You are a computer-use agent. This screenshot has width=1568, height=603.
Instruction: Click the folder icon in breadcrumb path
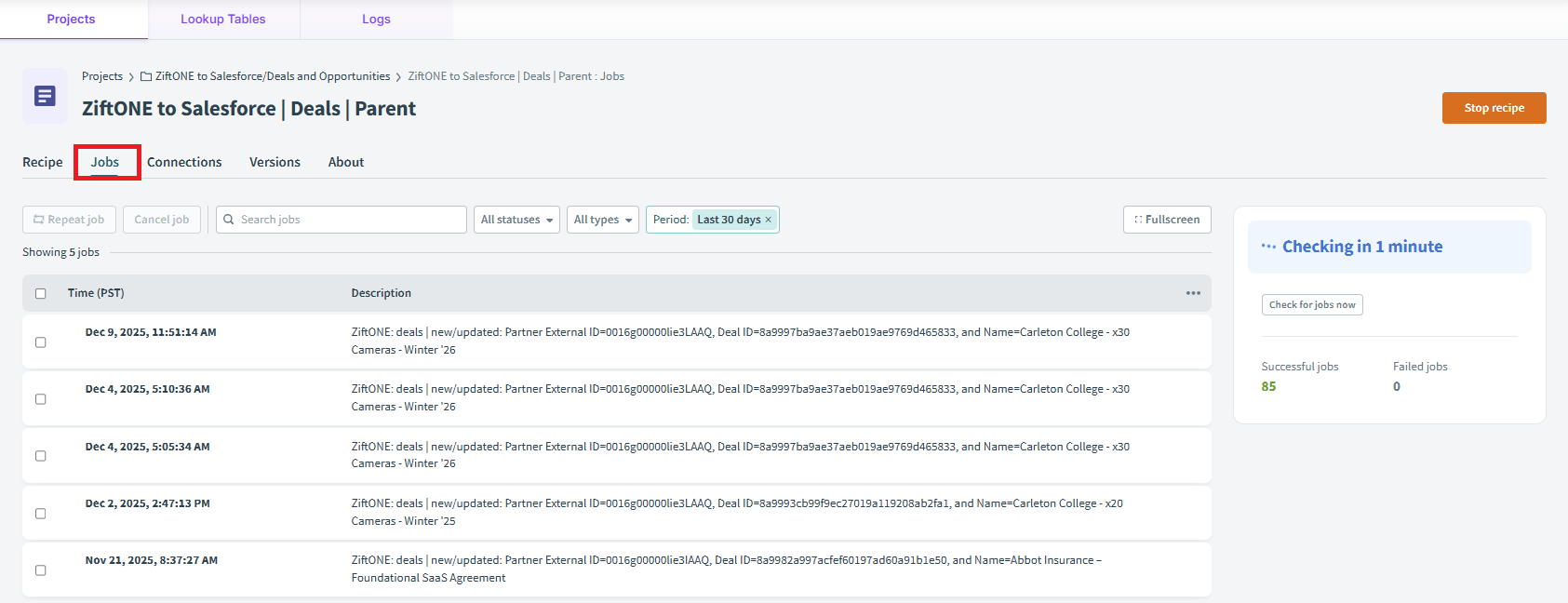(x=146, y=76)
